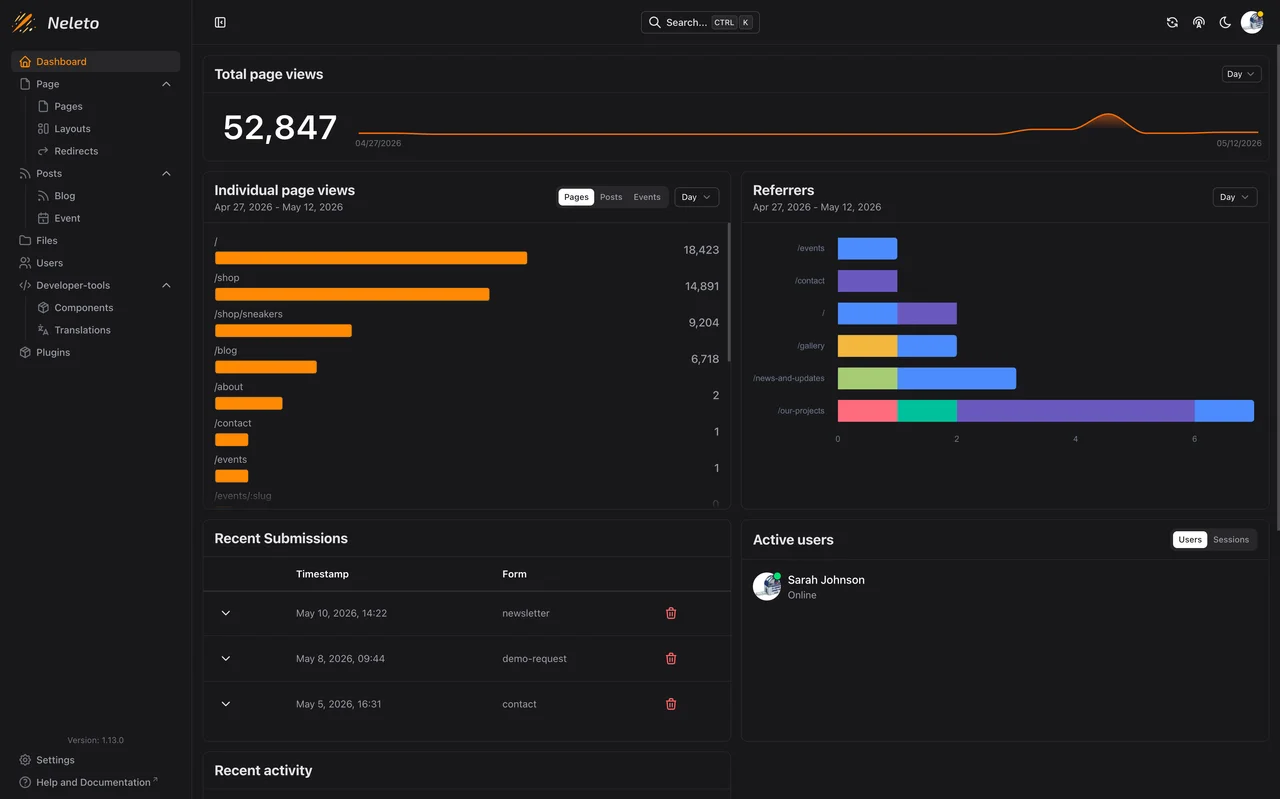1280x799 pixels.
Task: Click the 14,891 count for /shop
Action: pos(702,286)
